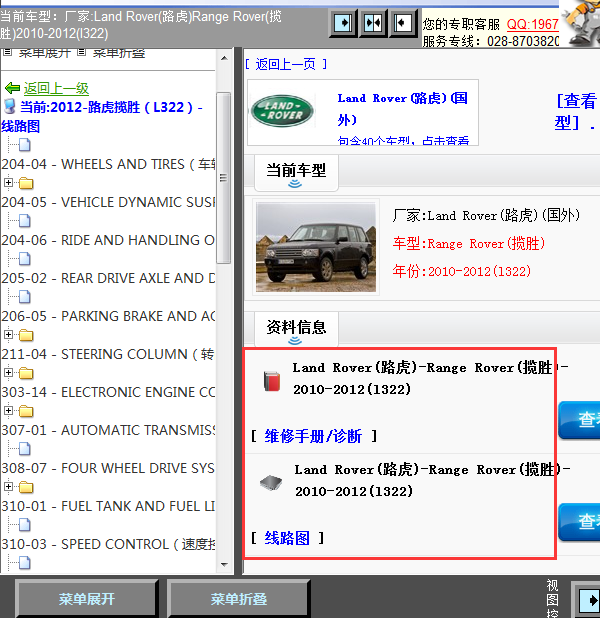Click the page icon above 205-02 REAR DRIVE AXLE
600x618 pixels.
click(x=25, y=259)
